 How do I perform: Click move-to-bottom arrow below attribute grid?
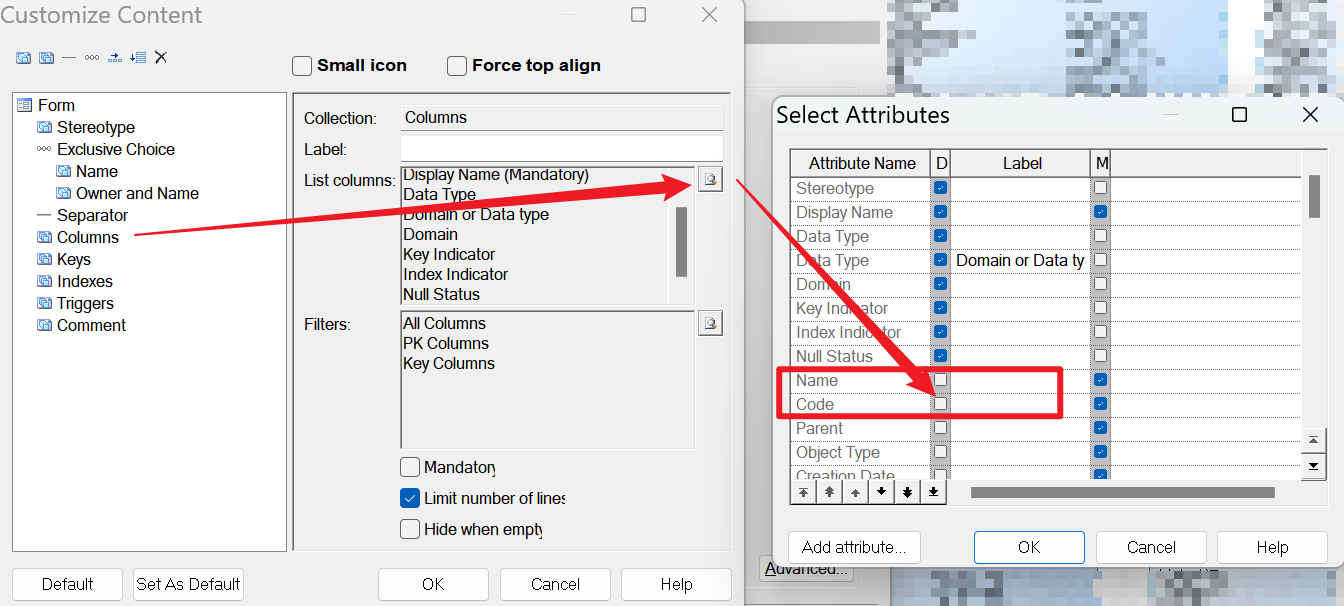[x=932, y=492]
